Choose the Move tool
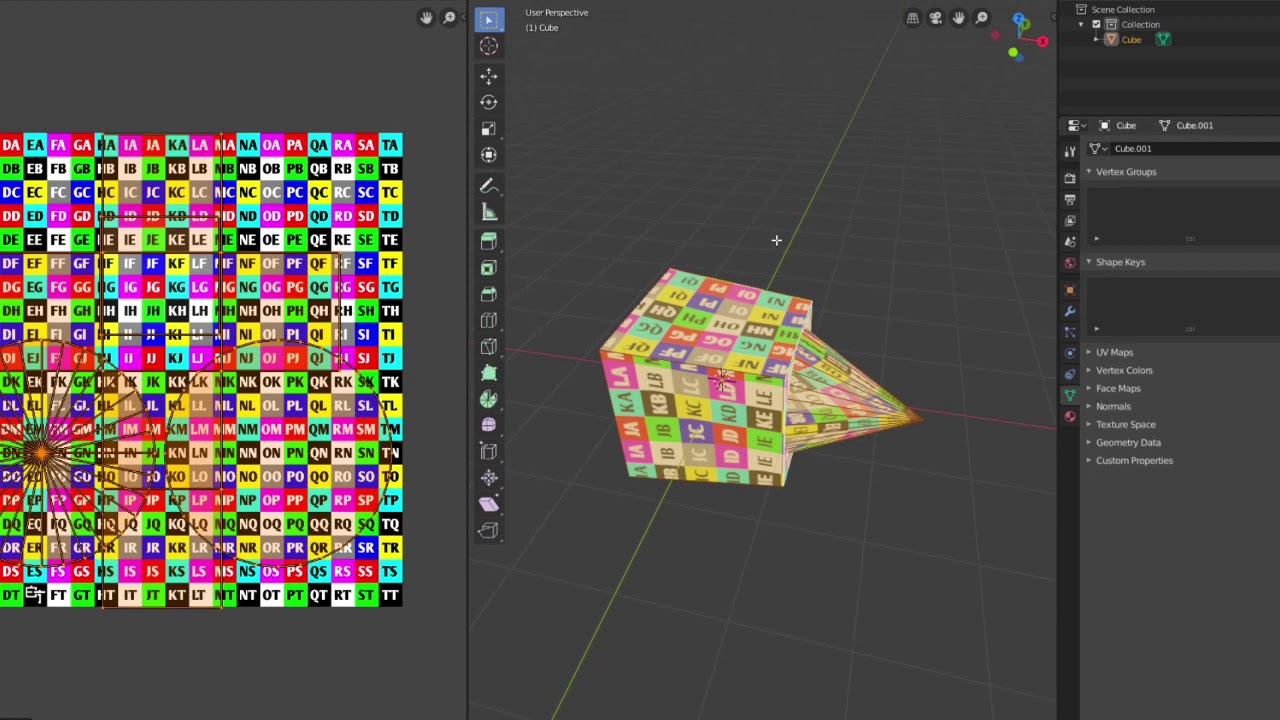The width and height of the screenshot is (1280, 720). pos(488,77)
